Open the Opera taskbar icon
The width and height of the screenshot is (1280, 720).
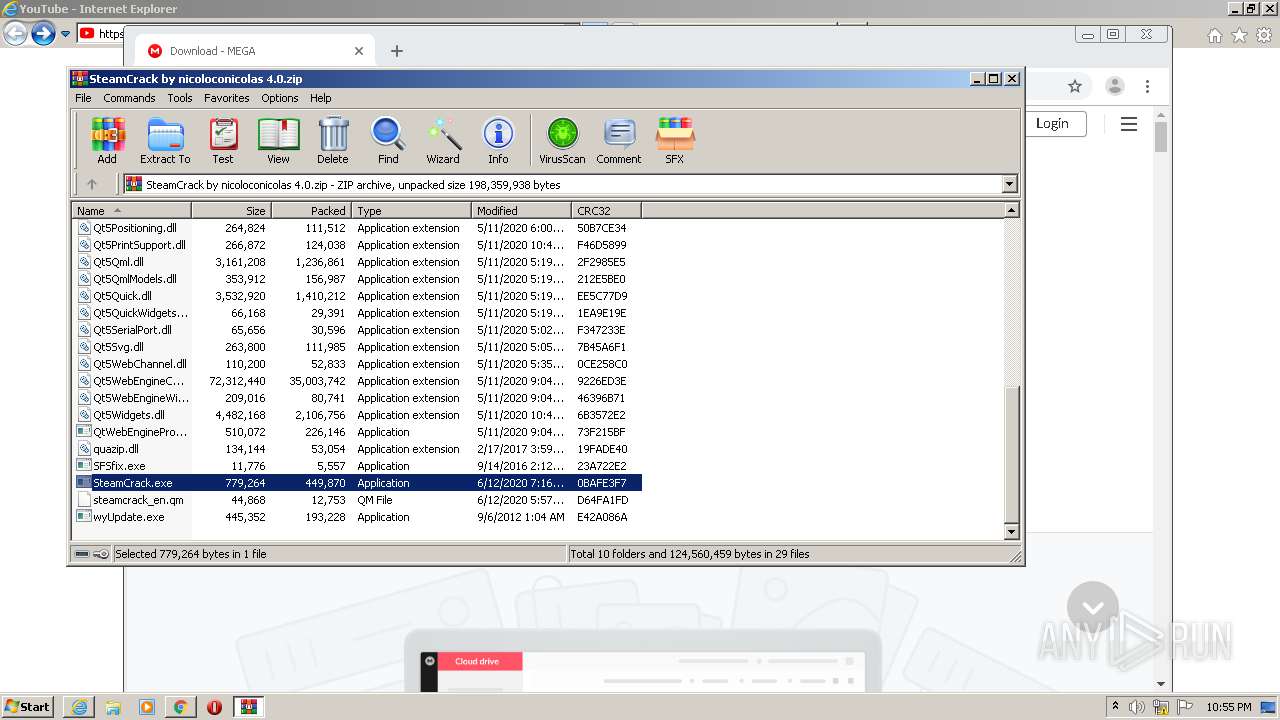[x=214, y=707]
